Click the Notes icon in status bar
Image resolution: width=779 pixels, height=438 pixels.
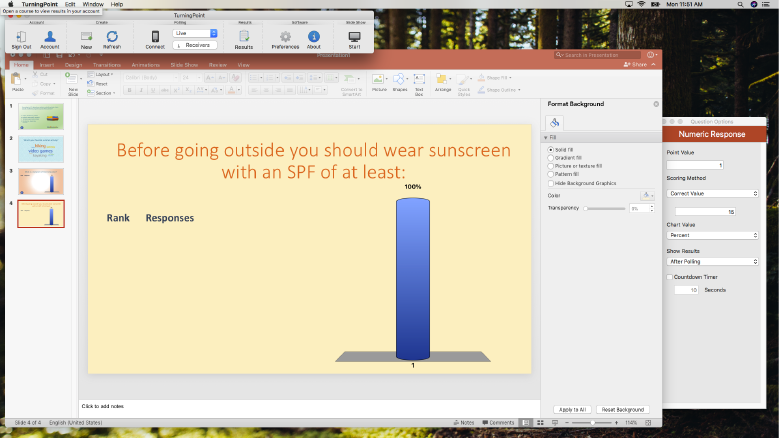coord(464,423)
